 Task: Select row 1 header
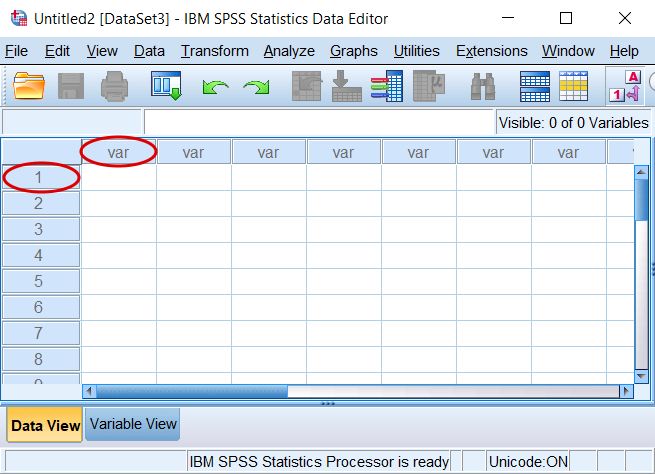pos(41,177)
